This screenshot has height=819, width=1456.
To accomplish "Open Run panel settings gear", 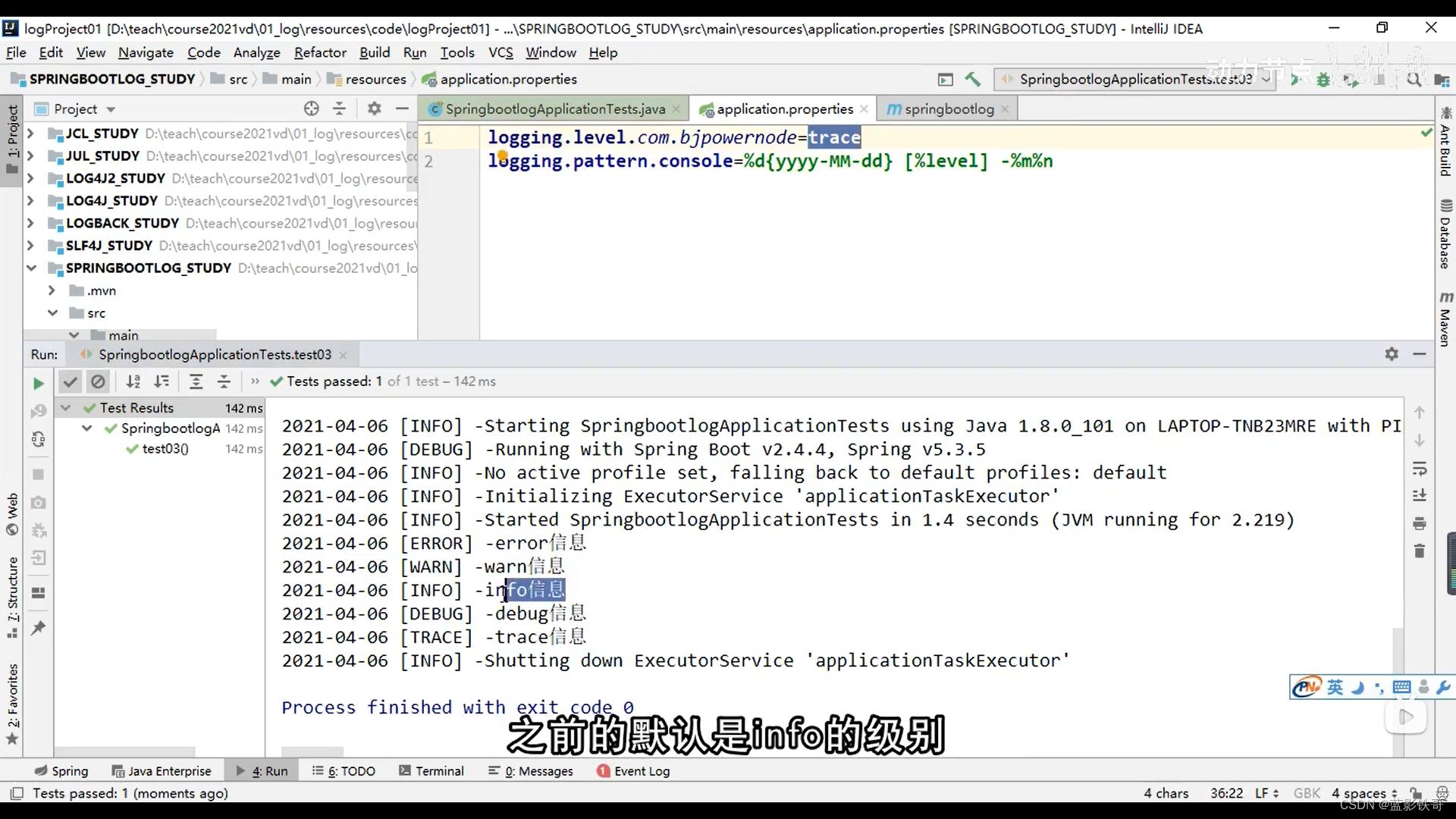I will pyautogui.click(x=1392, y=354).
